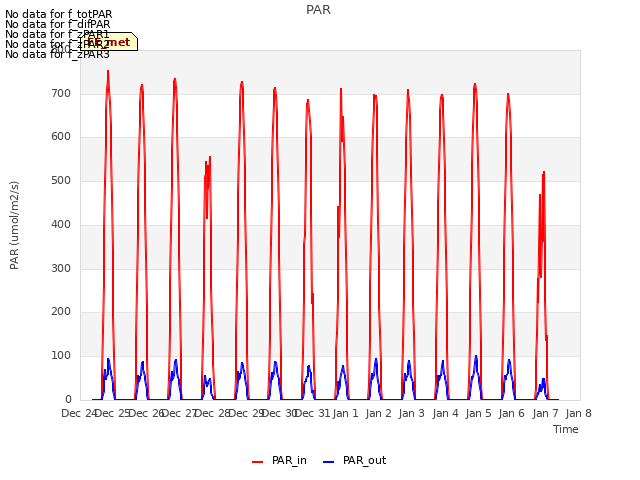
Task: Select the 'No data for f_totPAR' message
Action: [x=59, y=14]
